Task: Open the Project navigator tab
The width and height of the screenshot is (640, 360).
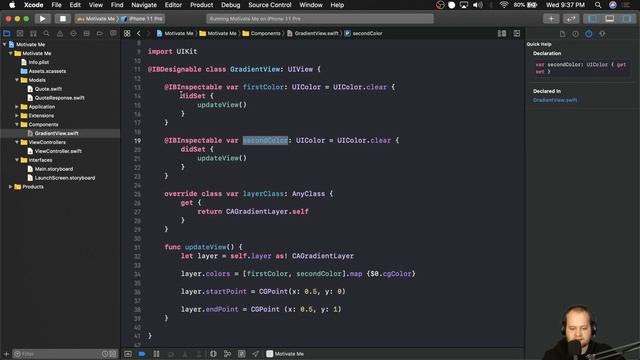Action: (7, 33)
